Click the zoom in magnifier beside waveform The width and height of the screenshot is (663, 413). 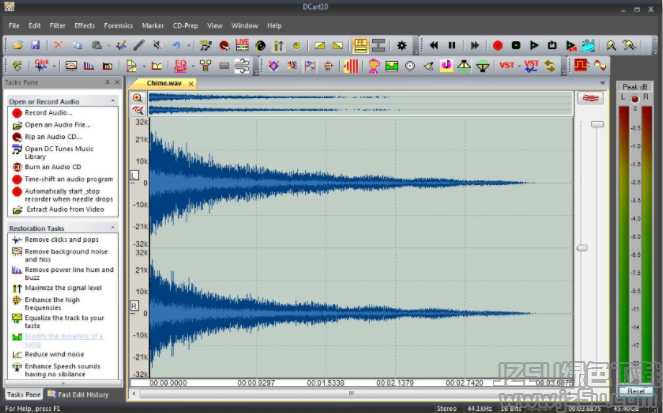pyautogui.click(x=137, y=98)
